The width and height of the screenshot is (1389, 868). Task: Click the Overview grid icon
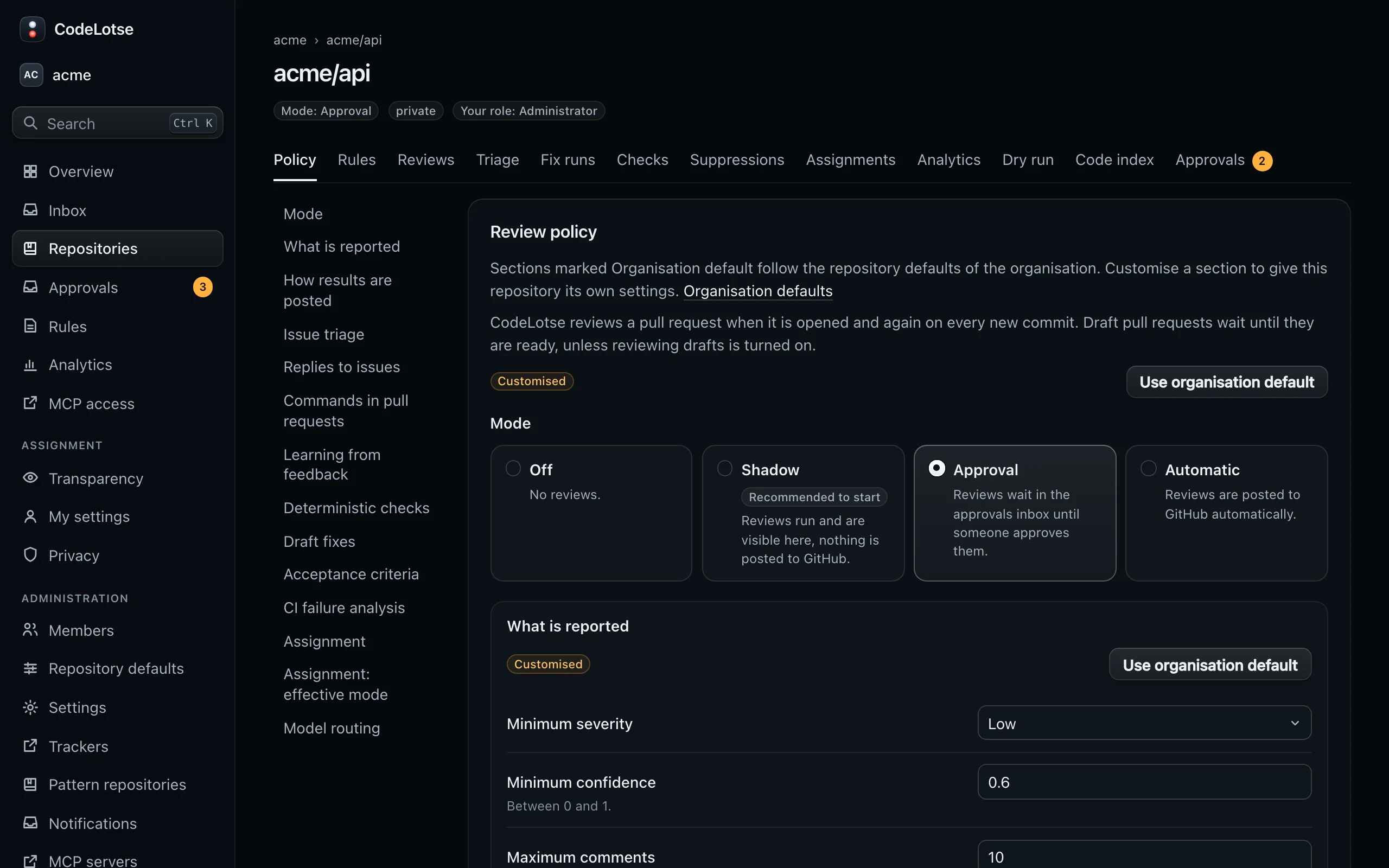30,171
